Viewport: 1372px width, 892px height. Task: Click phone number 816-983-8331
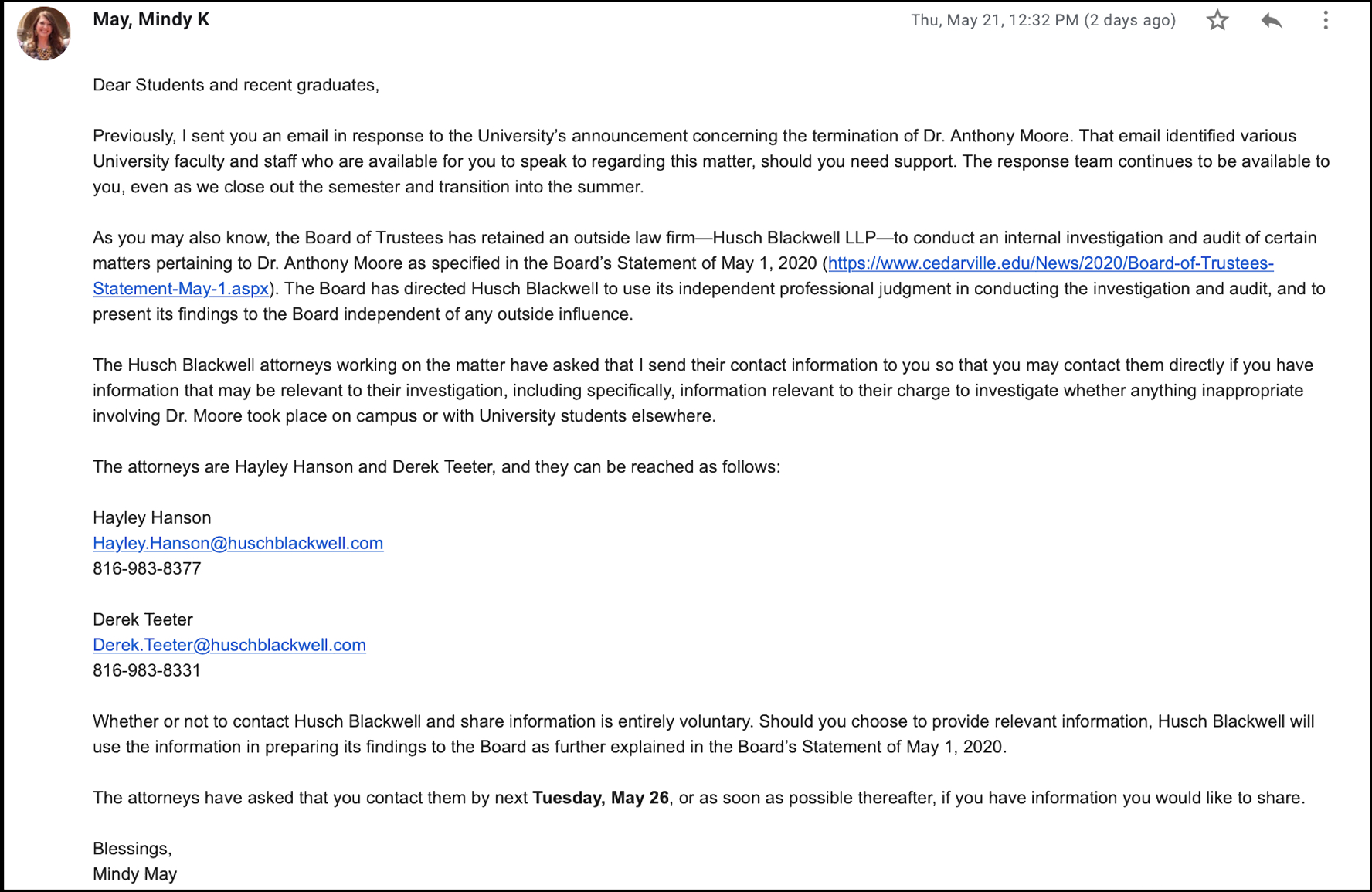147,671
